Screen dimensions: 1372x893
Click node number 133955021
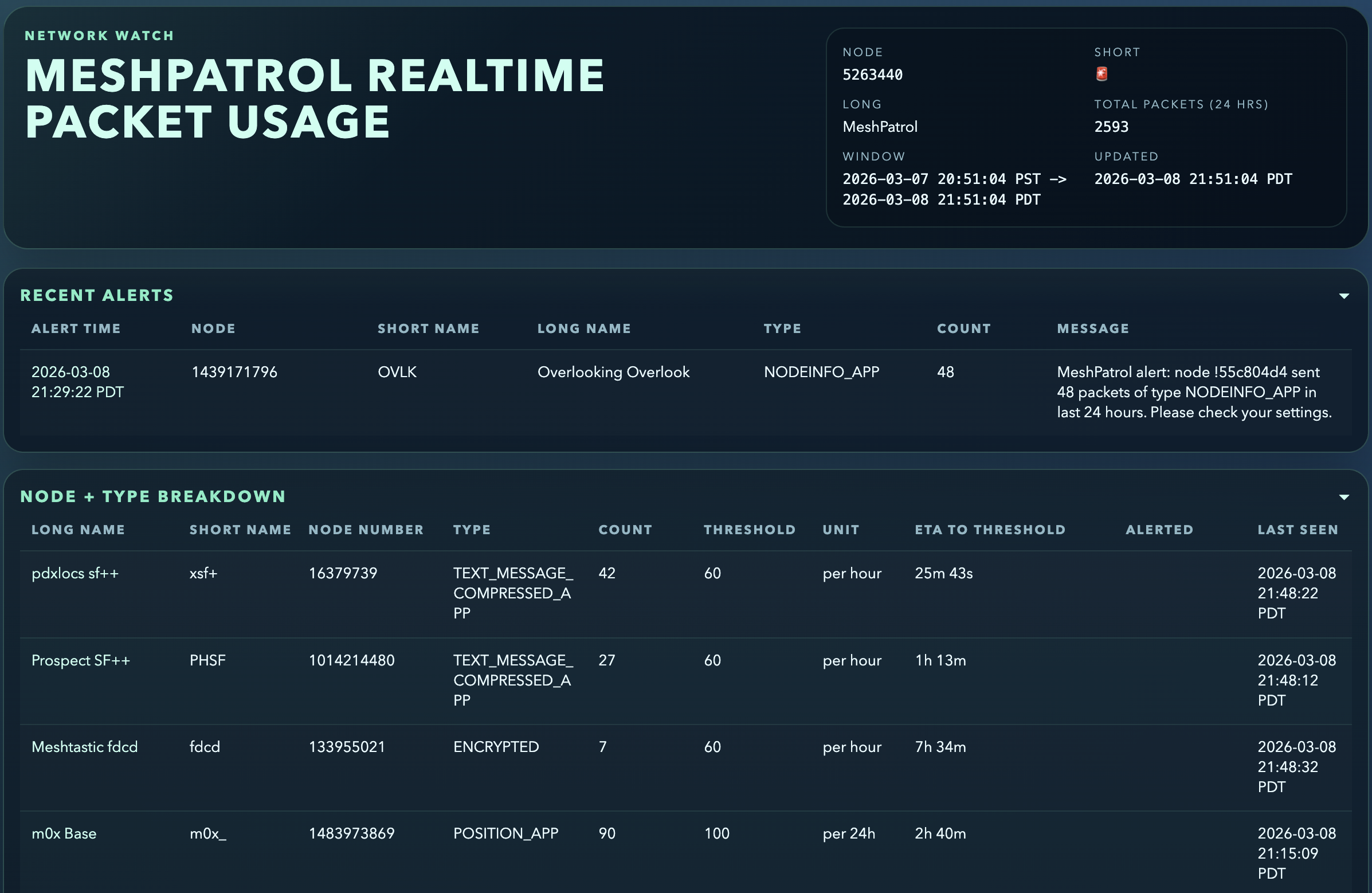(347, 747)
